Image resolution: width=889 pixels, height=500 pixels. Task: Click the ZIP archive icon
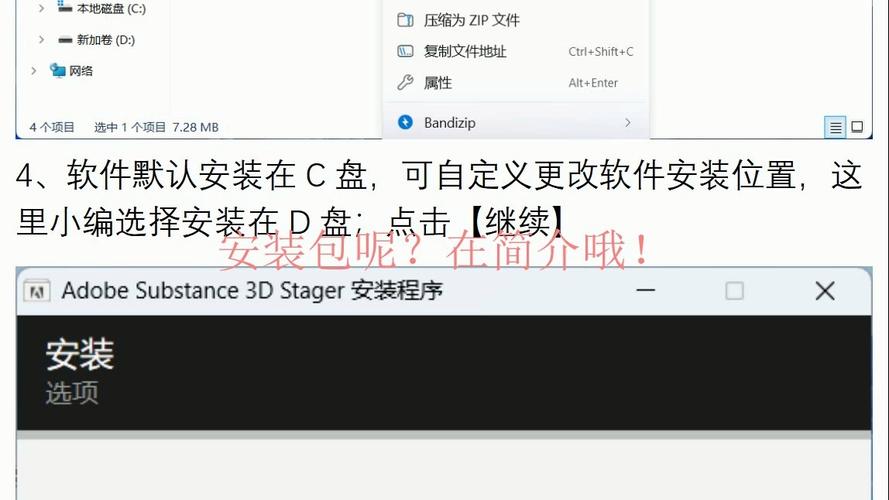click(405, 20)
